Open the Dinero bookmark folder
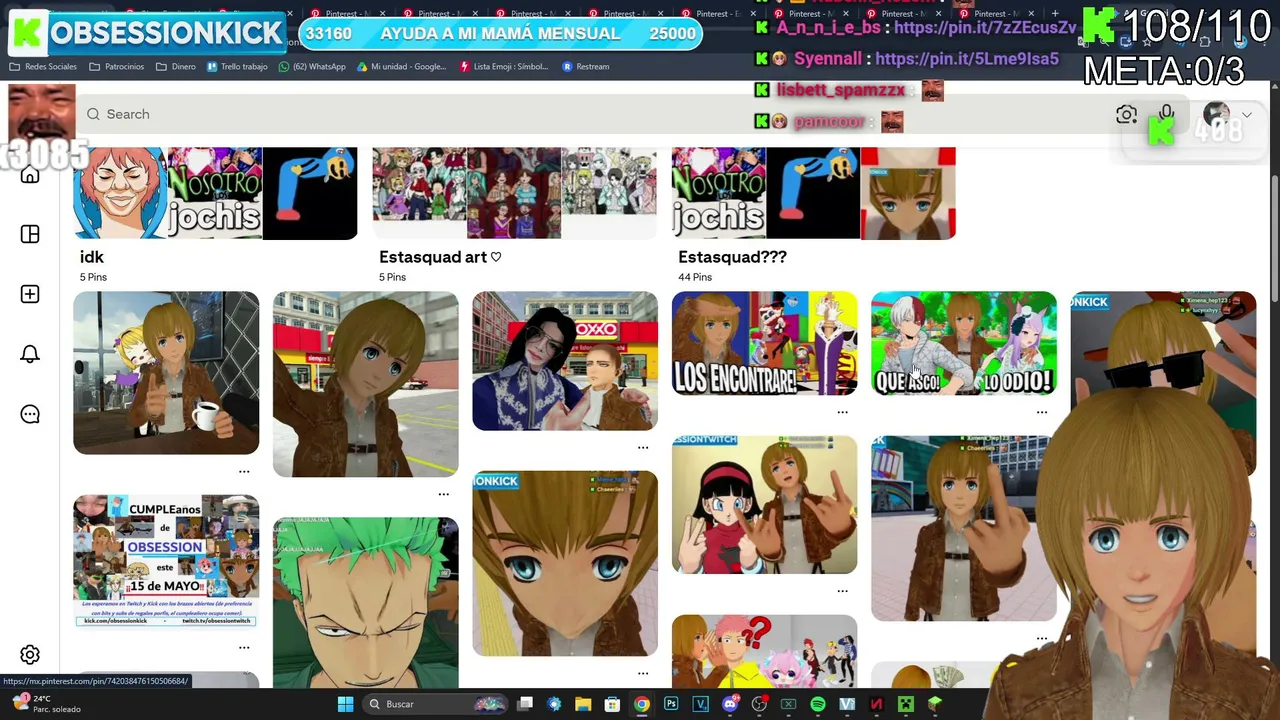Viewport: 1280px width, 720px height. pos(176,67)
